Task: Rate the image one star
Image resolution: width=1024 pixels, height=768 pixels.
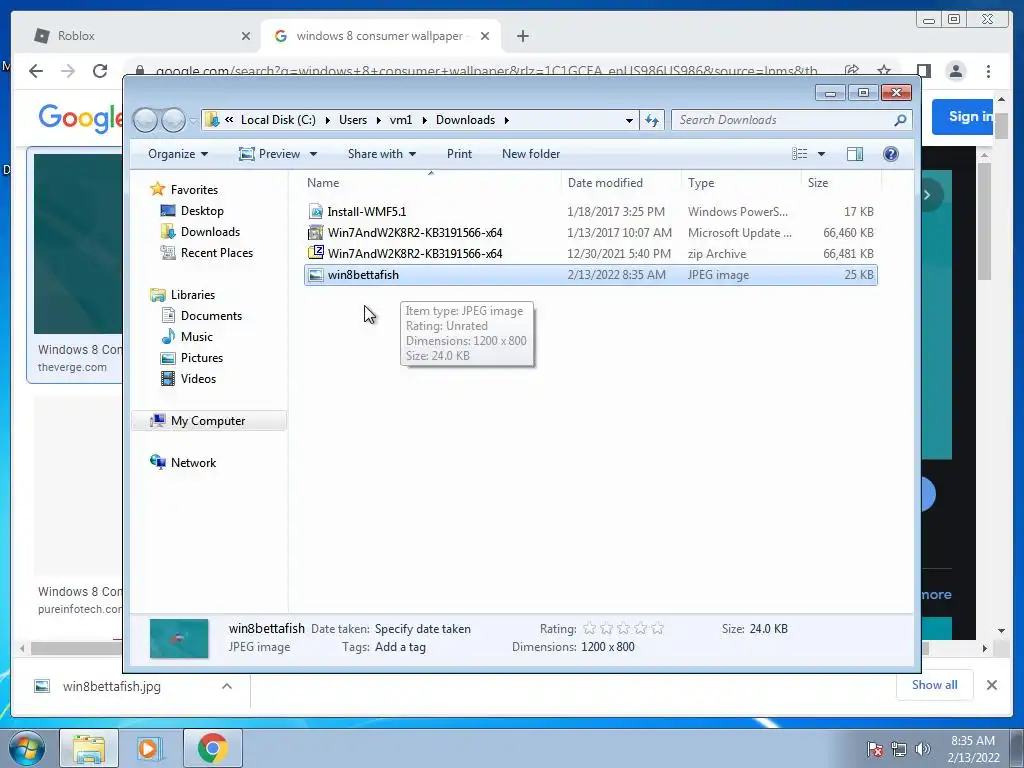Action: [589, 628]
